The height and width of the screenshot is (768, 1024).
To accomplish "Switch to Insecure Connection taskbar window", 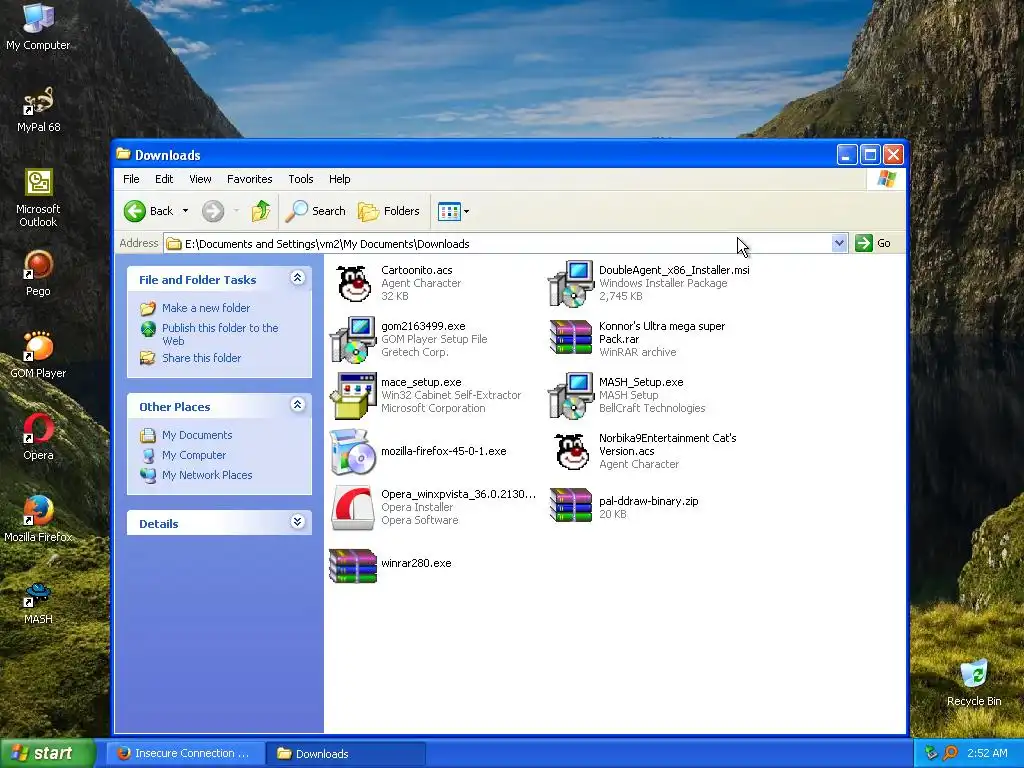I will click(185, 754).
